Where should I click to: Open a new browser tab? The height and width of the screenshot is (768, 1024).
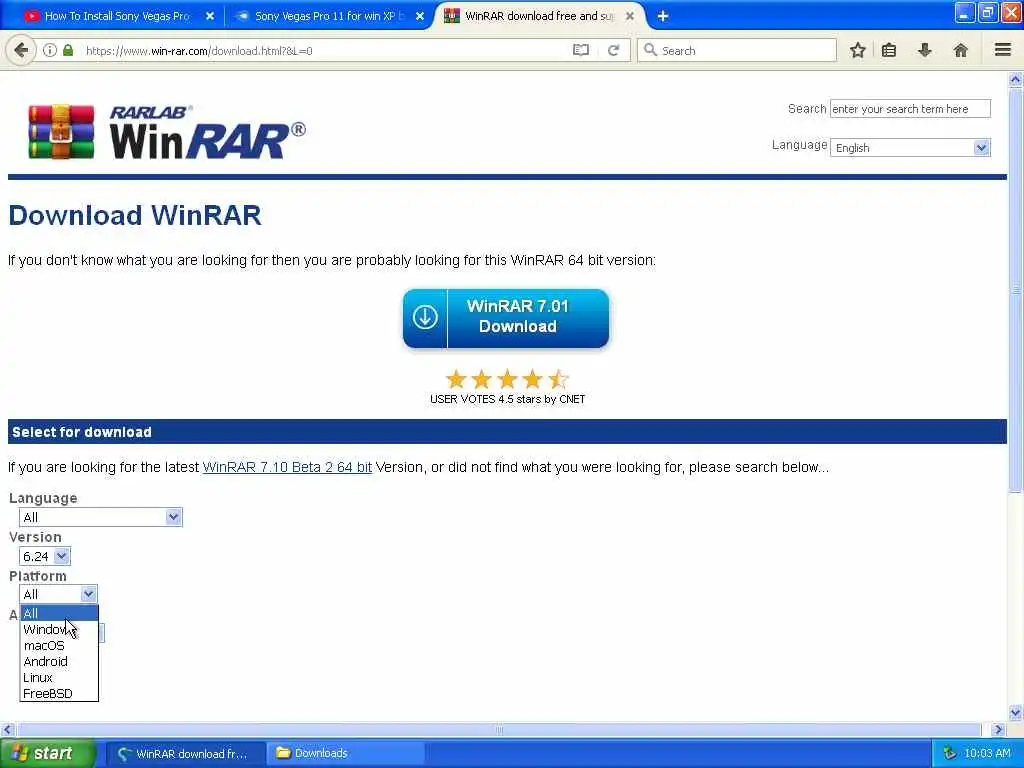coord(663,16)
